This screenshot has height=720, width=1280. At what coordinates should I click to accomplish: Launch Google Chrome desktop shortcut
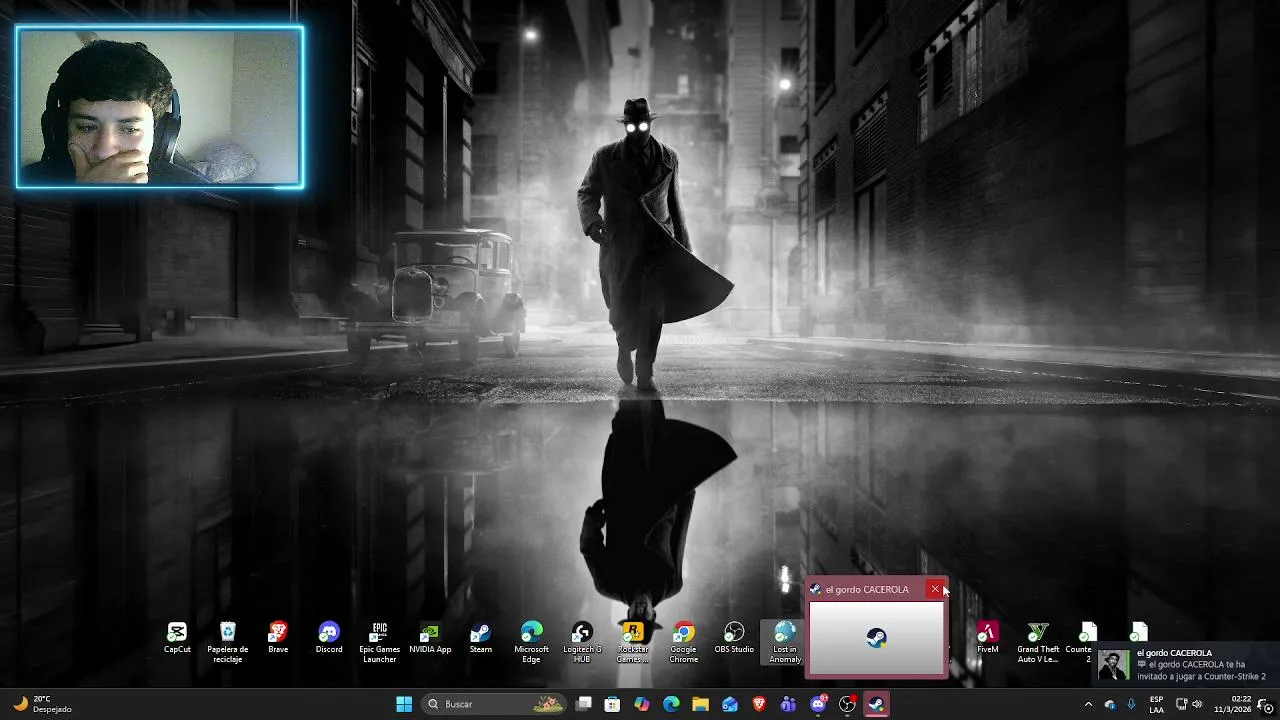[x=684, y=641]
